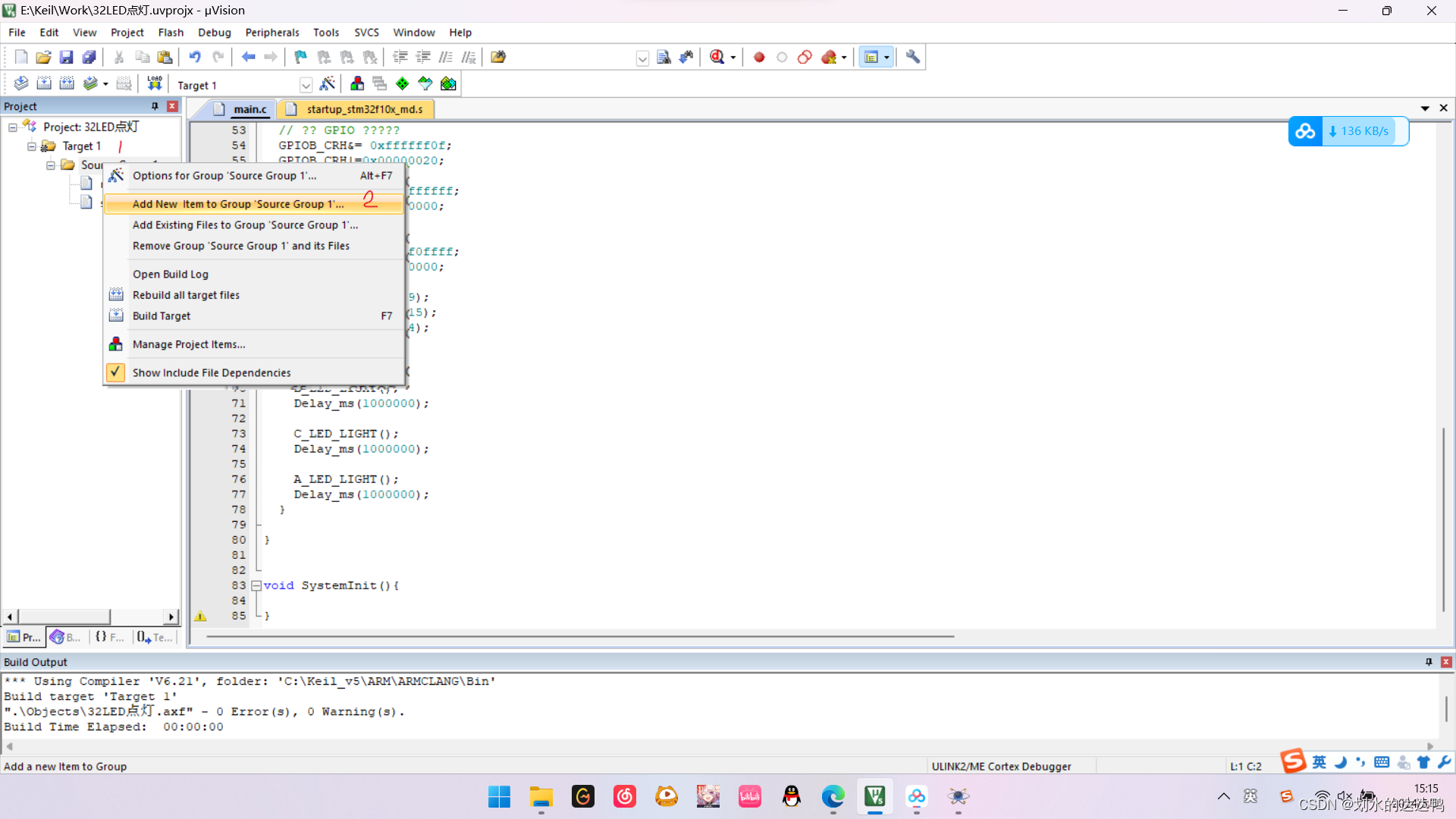Collapse the Project: 32LED tree node
This screenshot has height=819, width=1456.
[13, 127]
